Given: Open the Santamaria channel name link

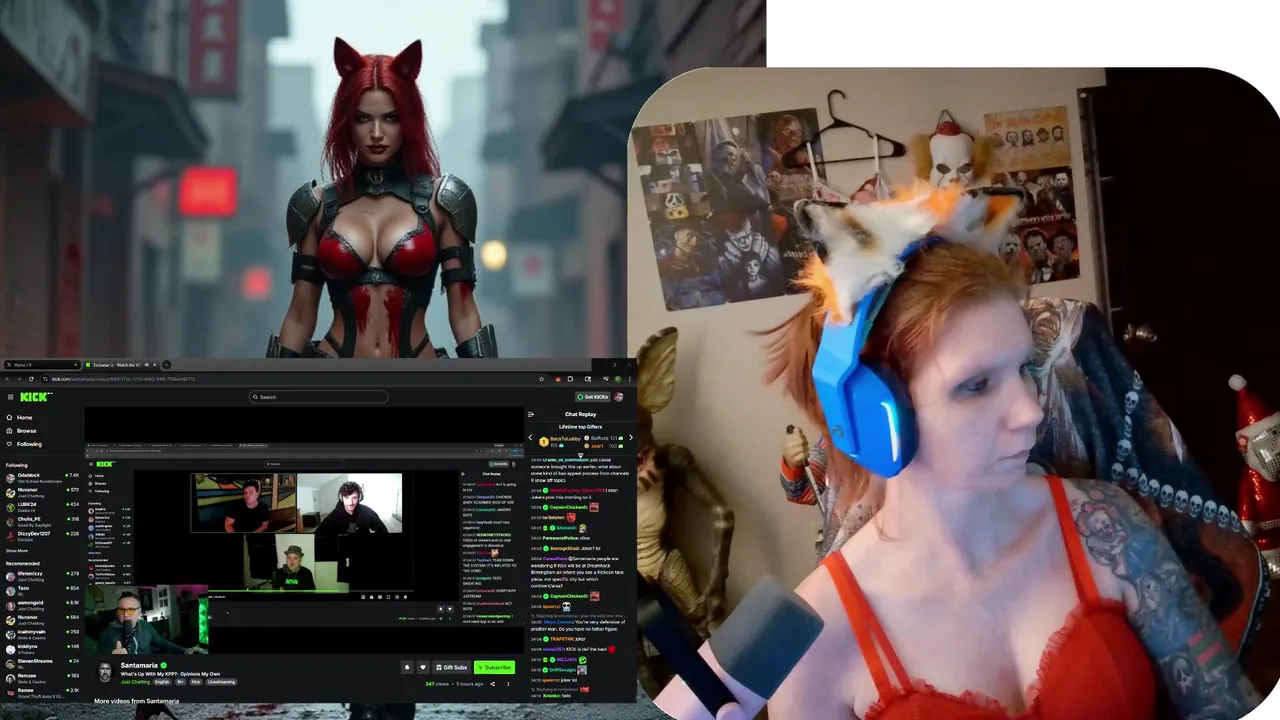Looking at the screenshot, I should pyautogui.click(x=140, y=665).
